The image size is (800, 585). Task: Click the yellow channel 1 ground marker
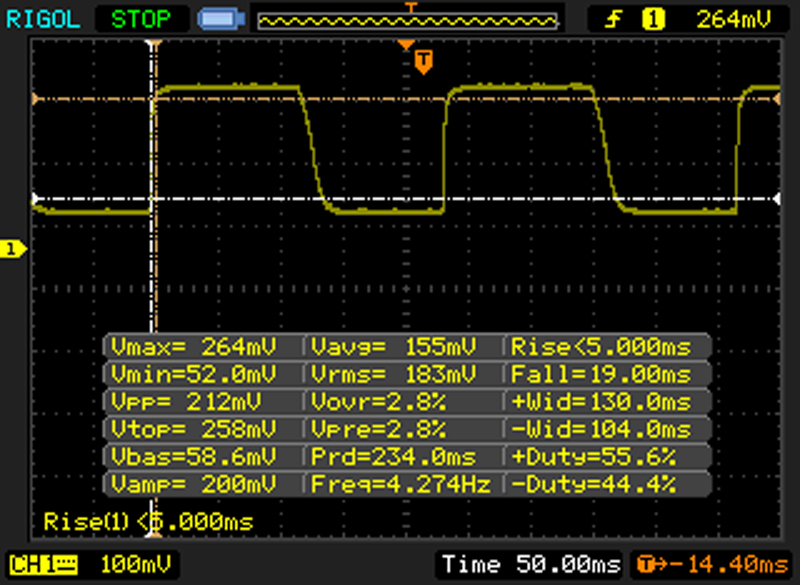(13, 249)
